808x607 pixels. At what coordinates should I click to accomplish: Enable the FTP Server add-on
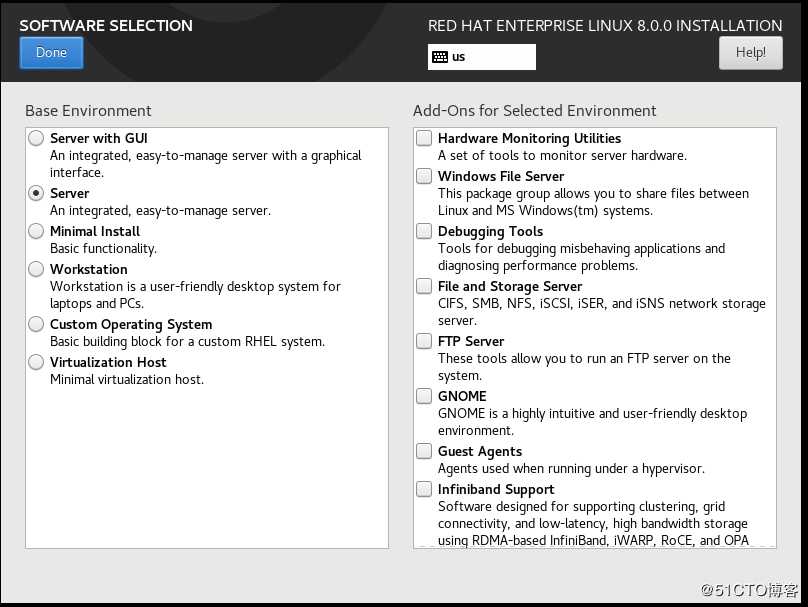point(424,341)
